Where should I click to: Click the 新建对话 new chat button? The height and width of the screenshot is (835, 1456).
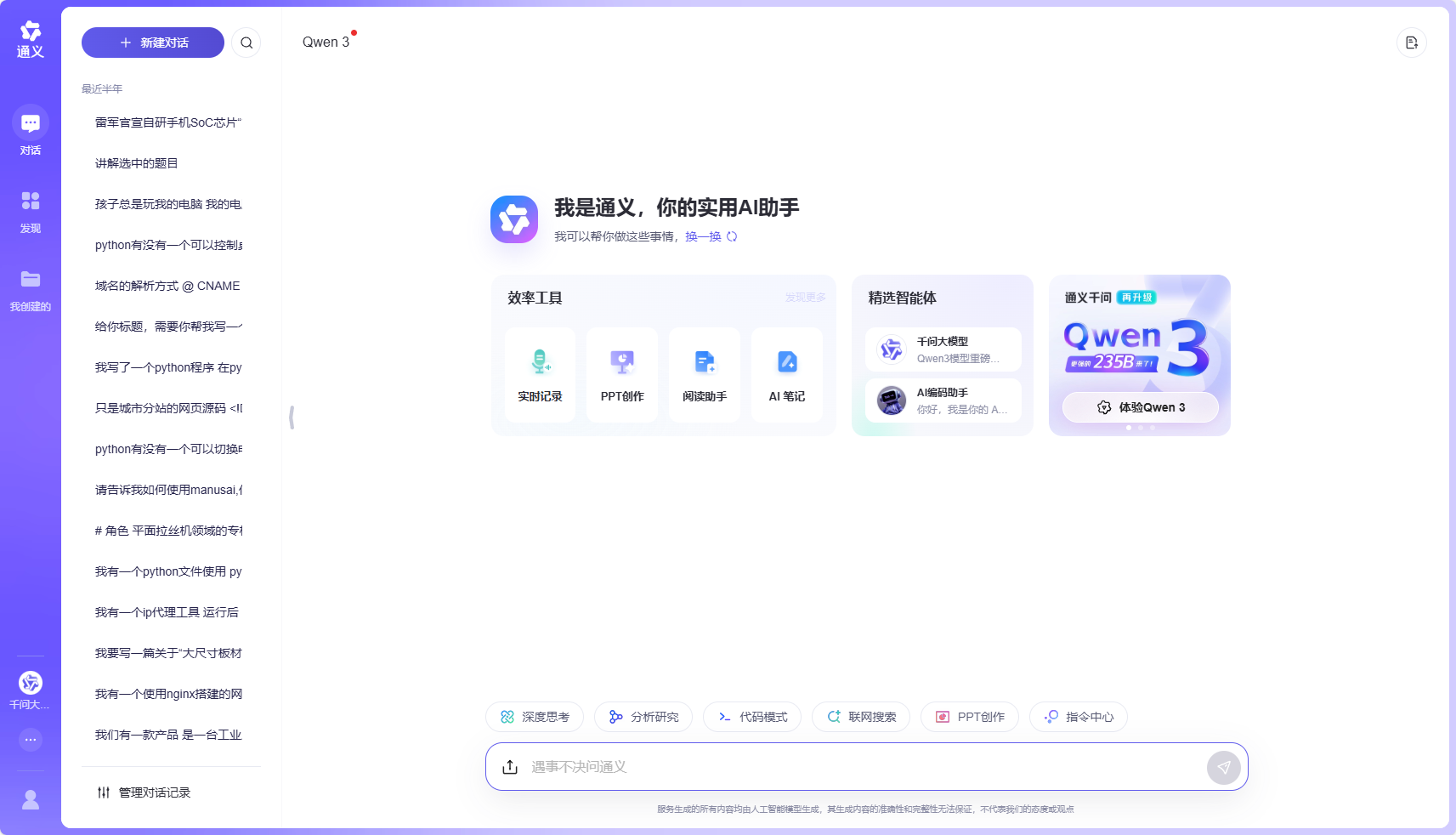click(152, 42)
